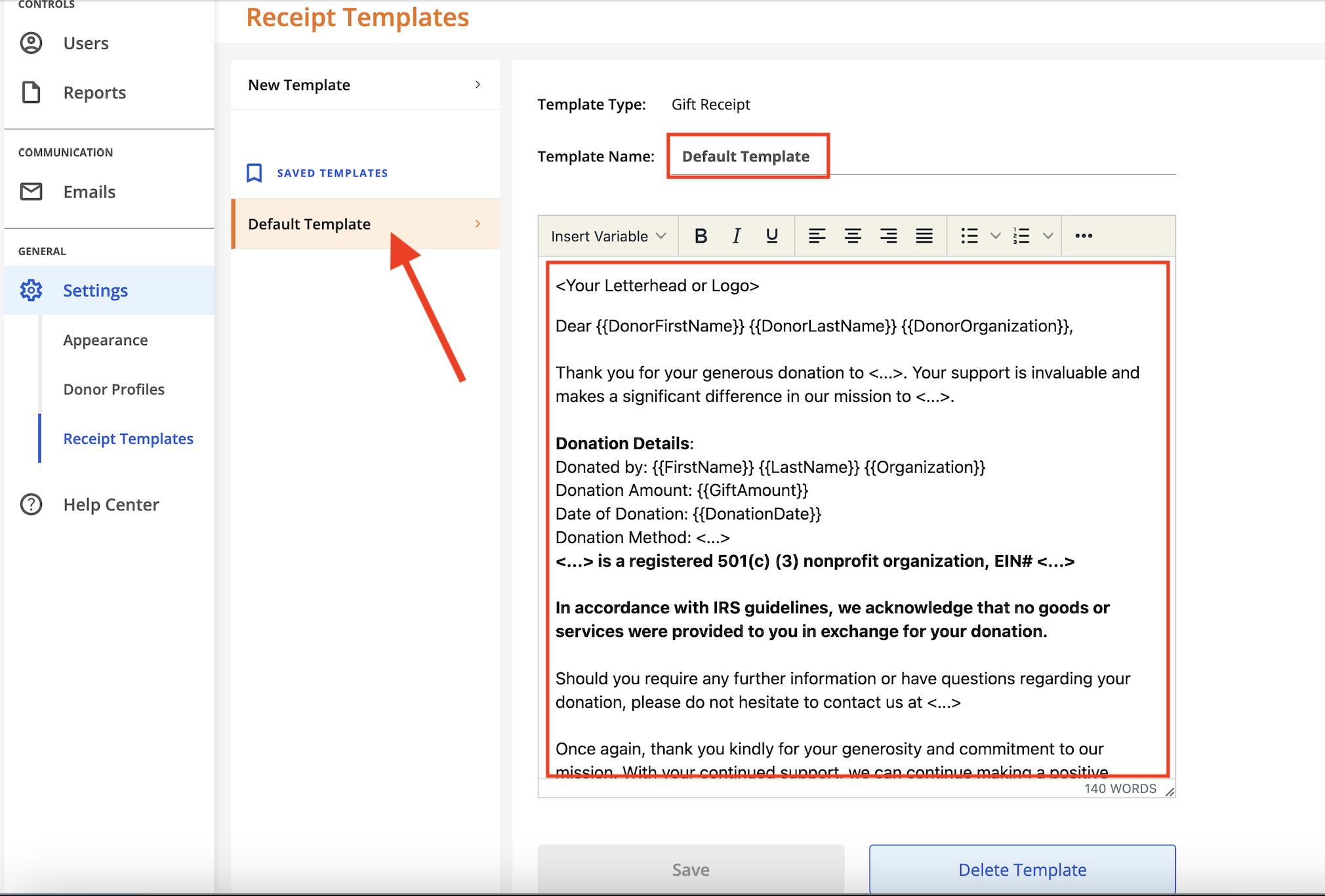Toggle Italic formatting in editor toolbar
Image resolution: width=1325 pixels, height=896 pixels.
click(x=737, y=236)
